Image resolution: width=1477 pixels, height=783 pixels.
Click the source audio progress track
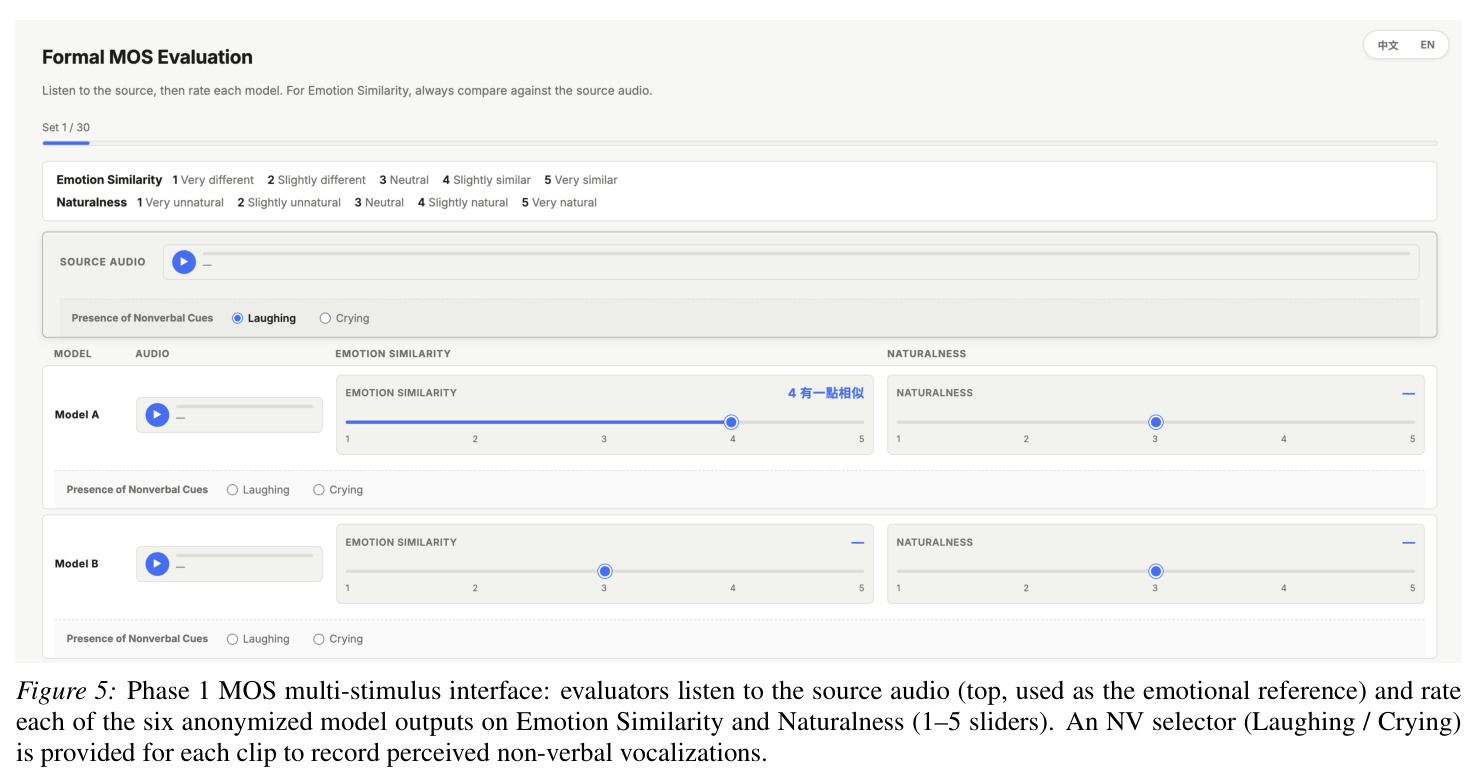click(x=806, y=254)
